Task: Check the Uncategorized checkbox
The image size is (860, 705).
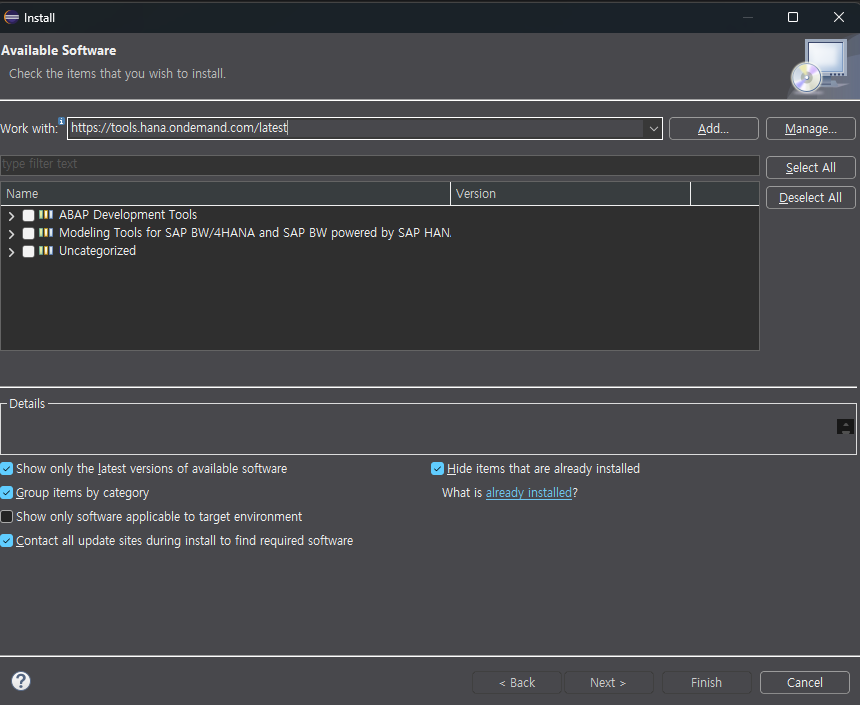Action: tap(29, 252)
